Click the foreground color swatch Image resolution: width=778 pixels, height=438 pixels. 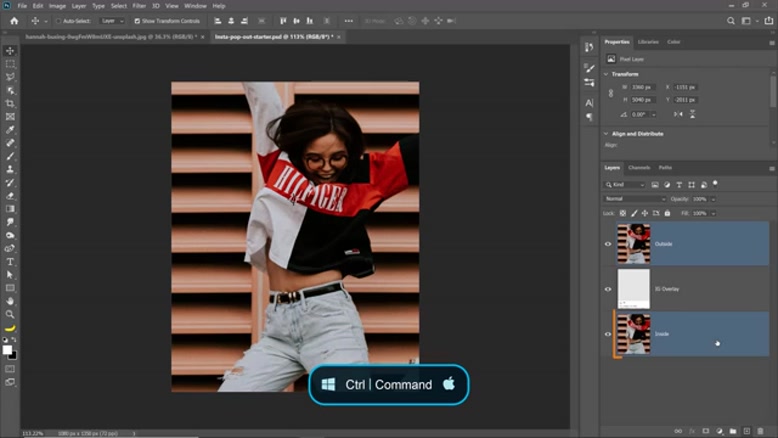7,350
